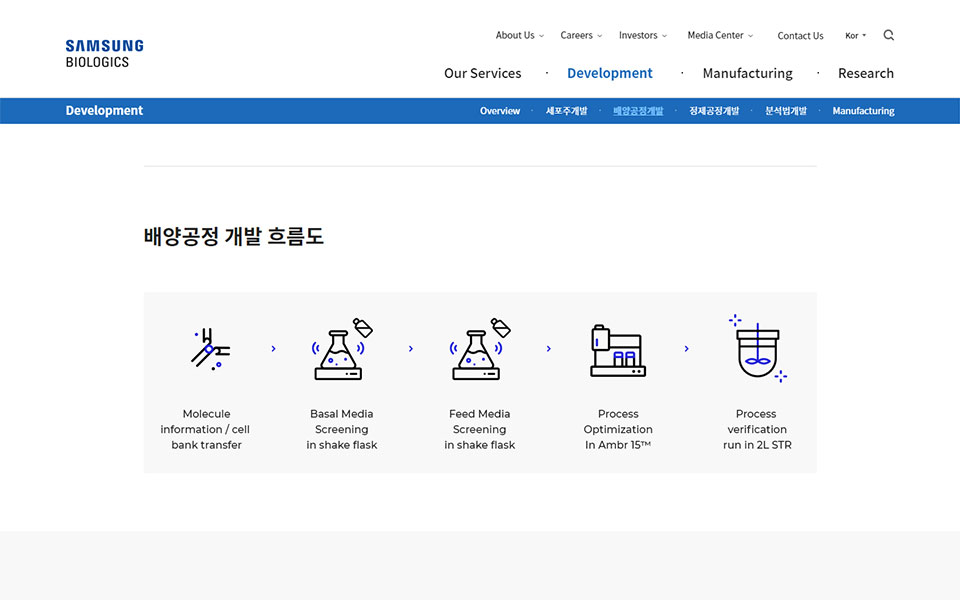Screen dimensions: 960x600
Task: Go to Research in main navigation
Action: coord(865,73)
